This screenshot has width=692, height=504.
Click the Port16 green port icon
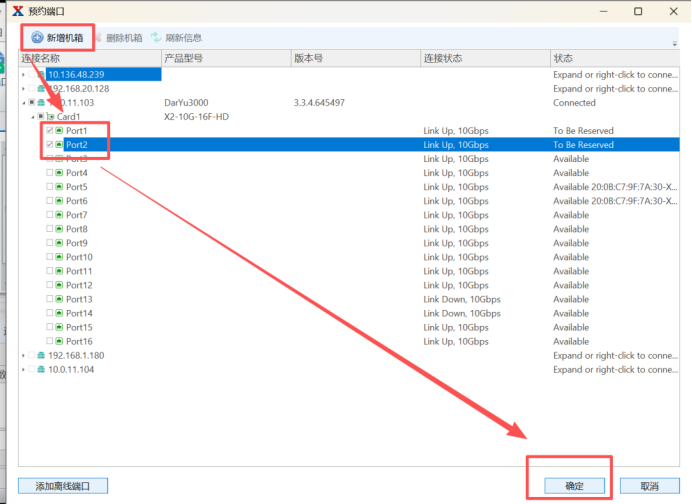click(x=59, y=341)
